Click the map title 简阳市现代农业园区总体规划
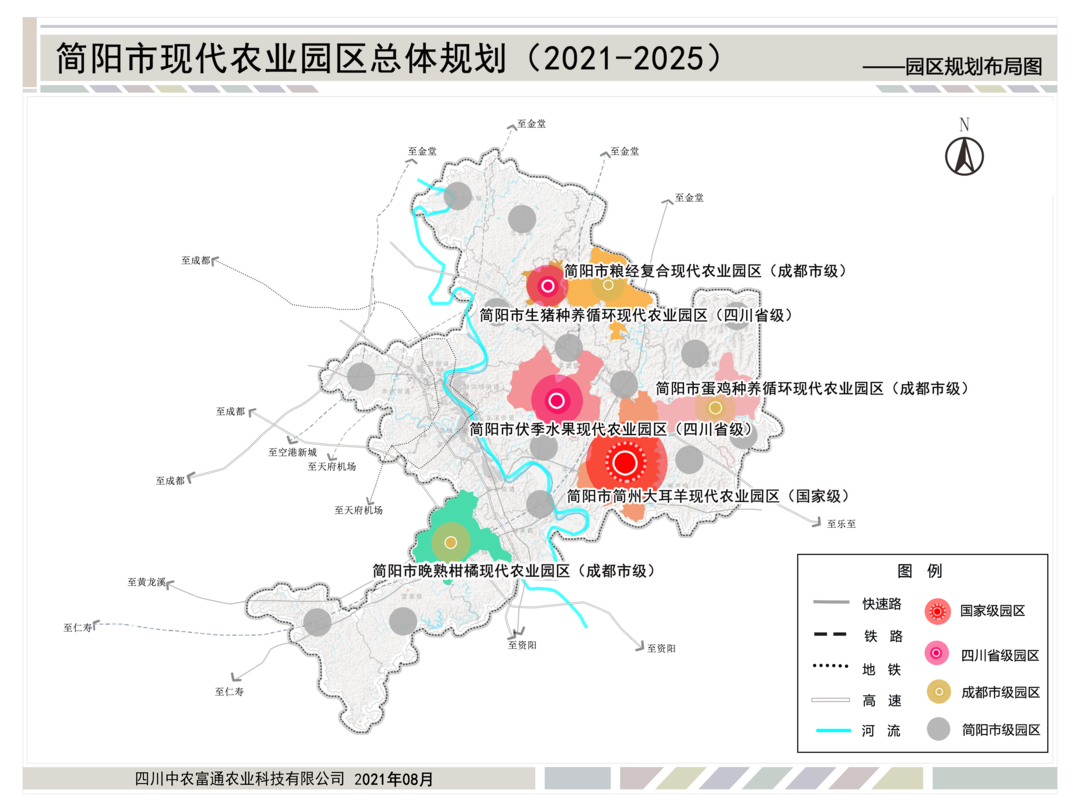 click(x=281, y=58)
